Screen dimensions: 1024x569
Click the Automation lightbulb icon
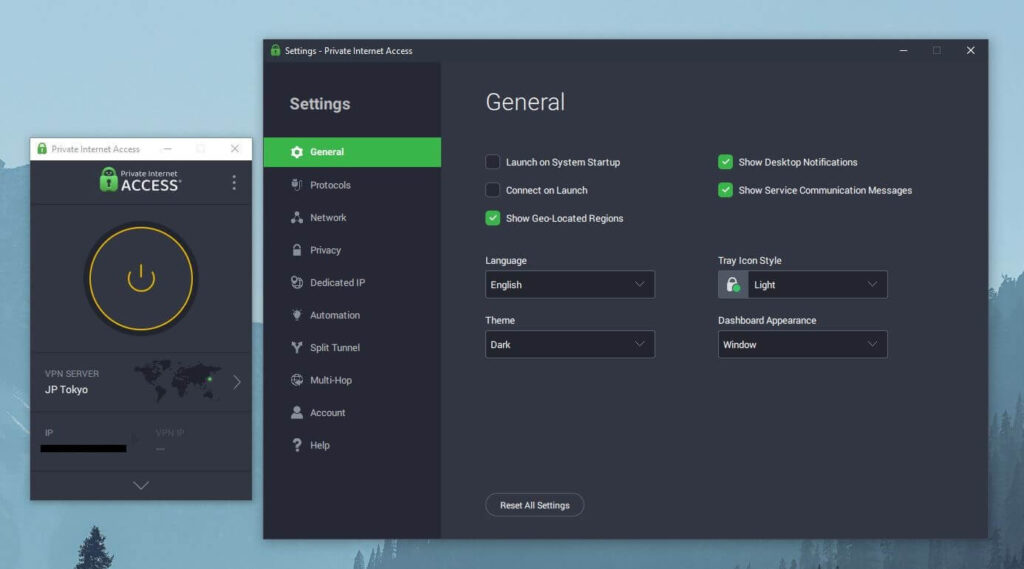[x=297, y=315]
